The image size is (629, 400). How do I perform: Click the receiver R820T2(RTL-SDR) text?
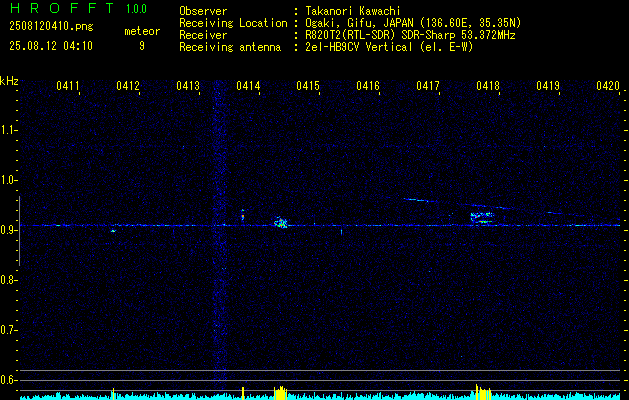[x=410, y=35]
